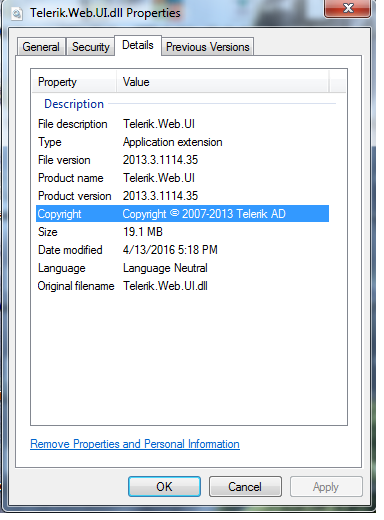384x520 pixels.
Task: Select the Product name property label
Action: pyautogui.click(x=71, y=178)
